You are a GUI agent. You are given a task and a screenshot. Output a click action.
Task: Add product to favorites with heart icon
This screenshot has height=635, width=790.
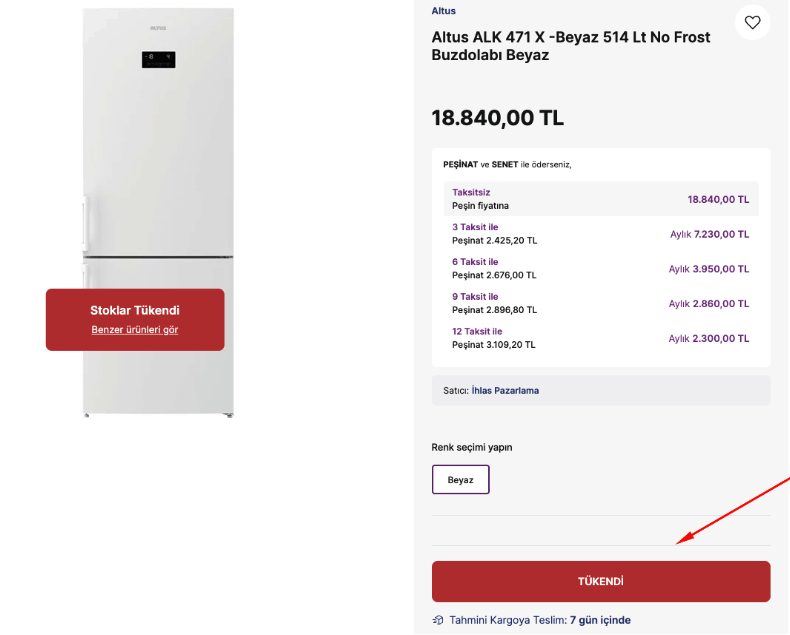[x=753, y=22]
